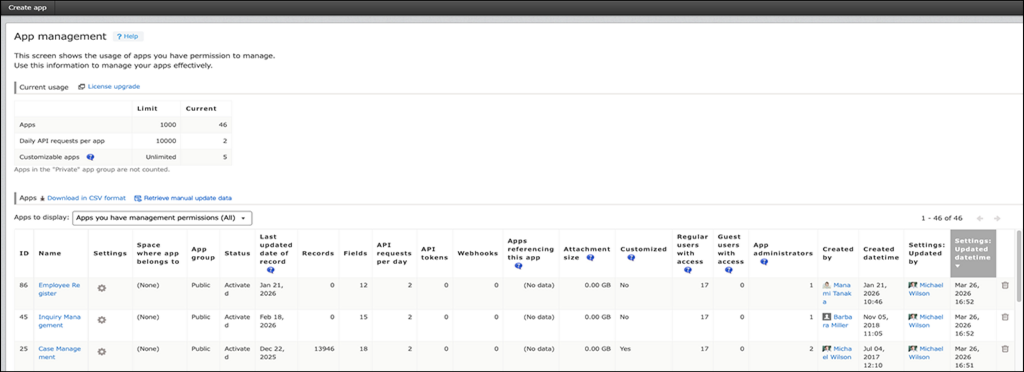Click the ID column header
Image resolution: width=1024 pixels, height=372 pixels.
pyautogui.click(x=24, y=253)
